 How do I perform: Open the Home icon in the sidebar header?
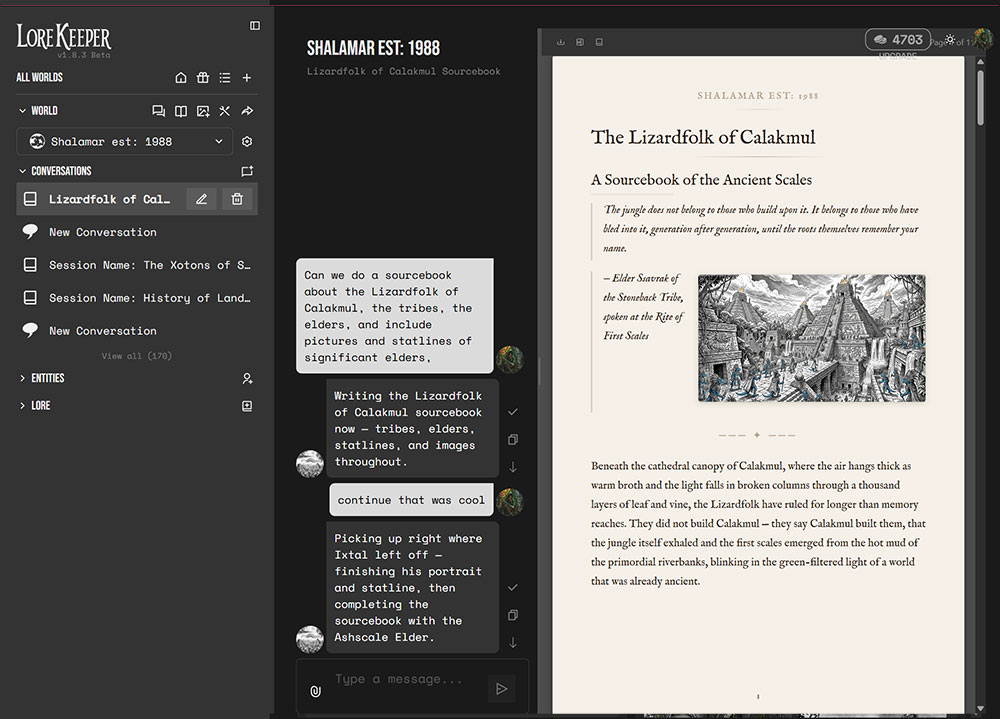tap(181, 77)
